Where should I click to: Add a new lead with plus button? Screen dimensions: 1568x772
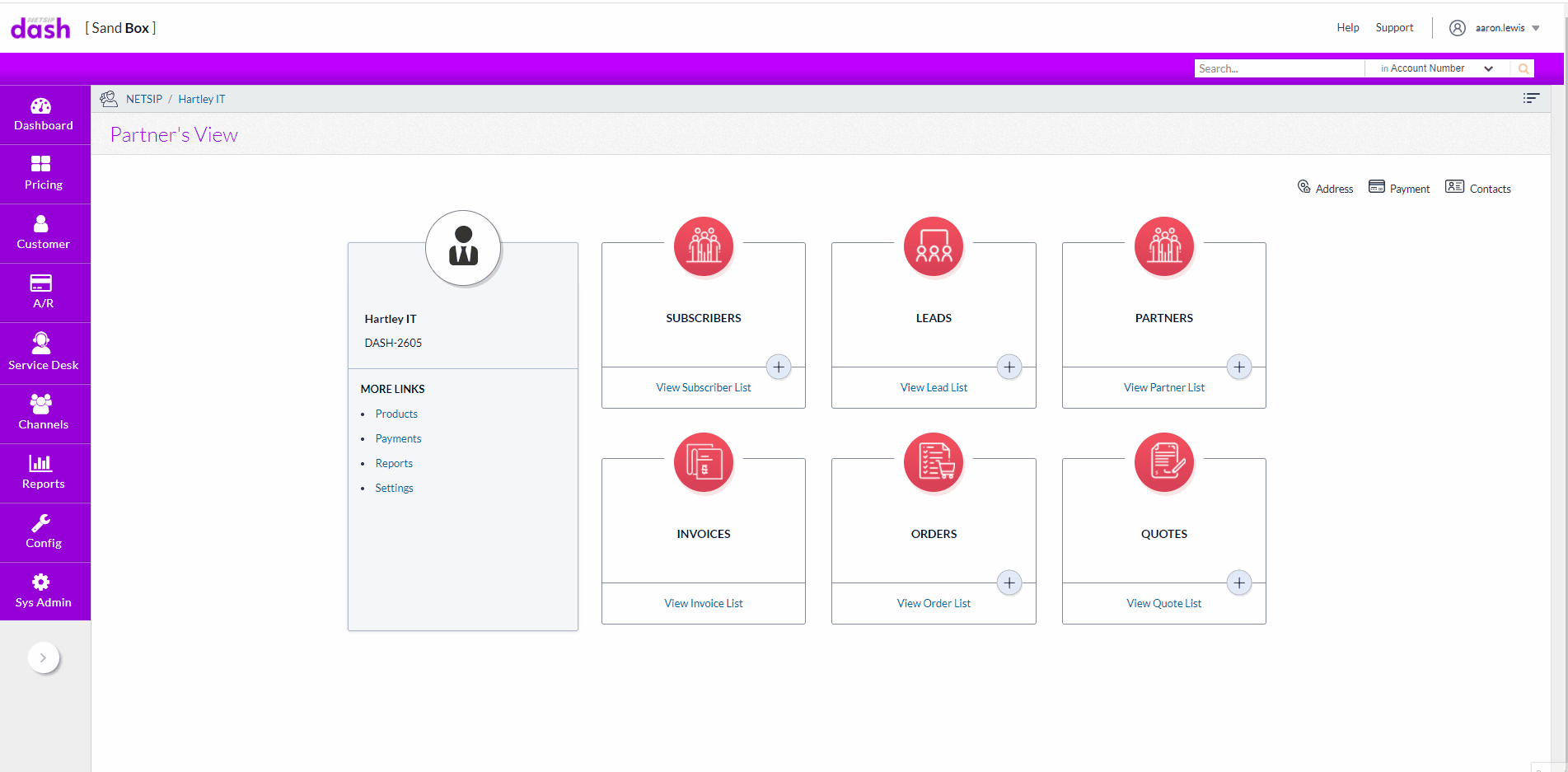coord(1009,367)
